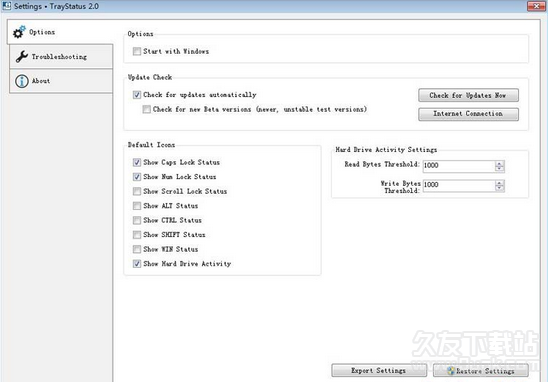
Task: Click the wrench icon for Troubleshooting
Action: [x=22, y=56]
